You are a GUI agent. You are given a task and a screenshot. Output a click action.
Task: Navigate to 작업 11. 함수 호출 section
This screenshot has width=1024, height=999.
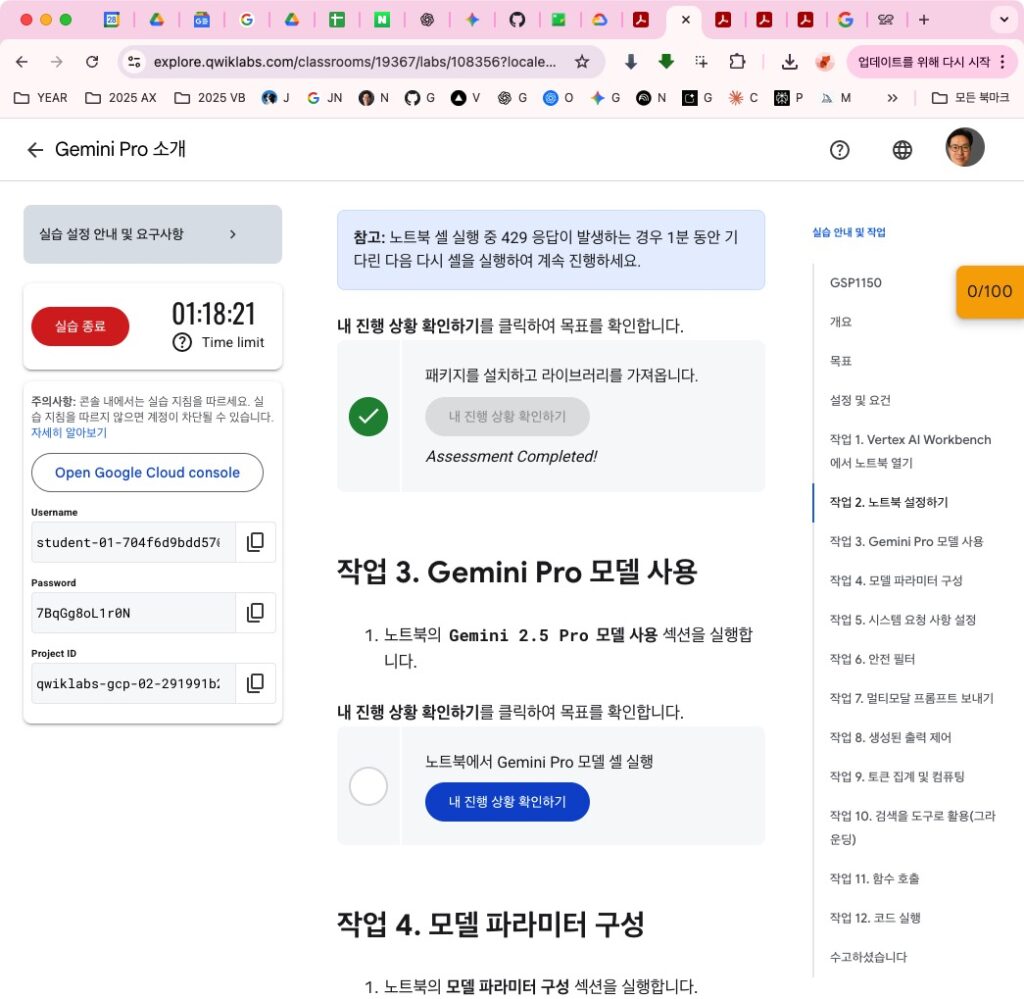(x=874, y=878)
